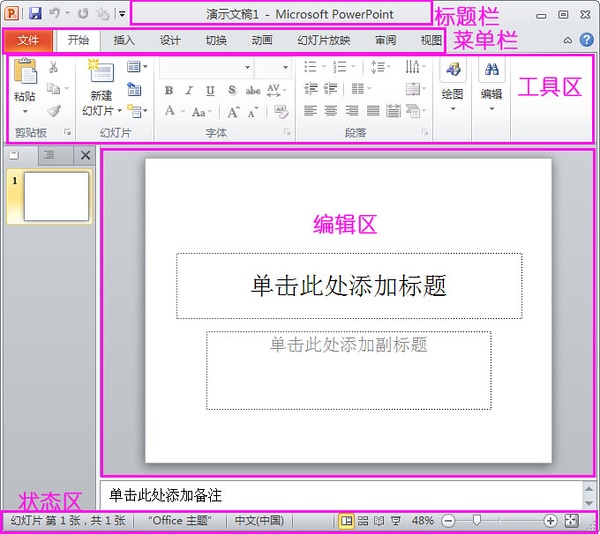Viewport: 600px width, 534px height.
Task: Click the Reset slide icon
Action: [134, 89]
